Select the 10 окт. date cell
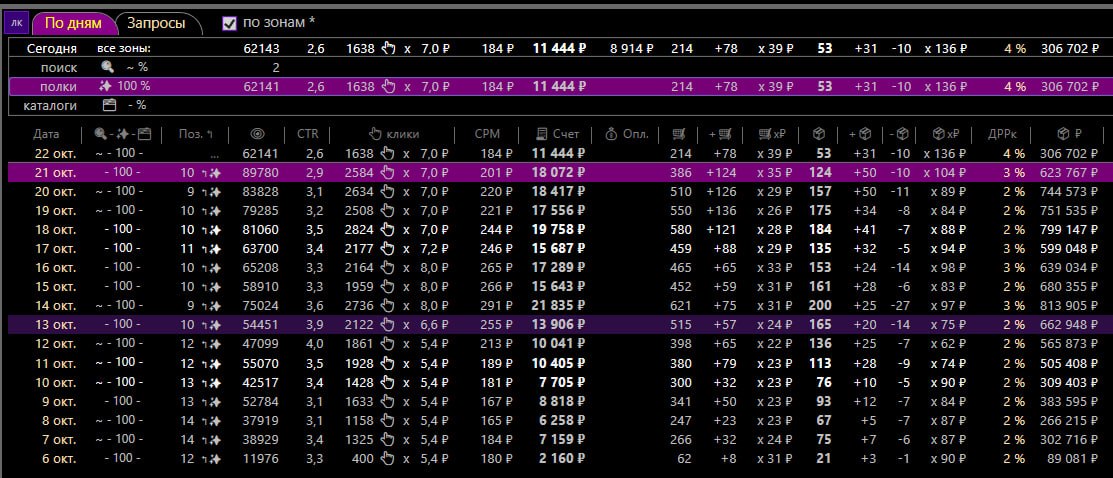 (x=55, y=382)
